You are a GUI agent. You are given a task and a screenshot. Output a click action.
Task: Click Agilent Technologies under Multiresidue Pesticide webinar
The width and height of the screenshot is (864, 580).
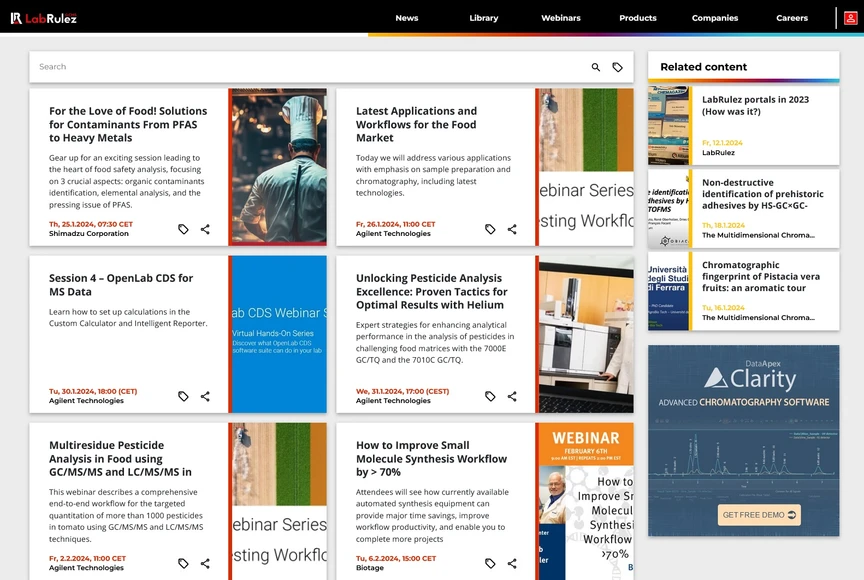87,568
